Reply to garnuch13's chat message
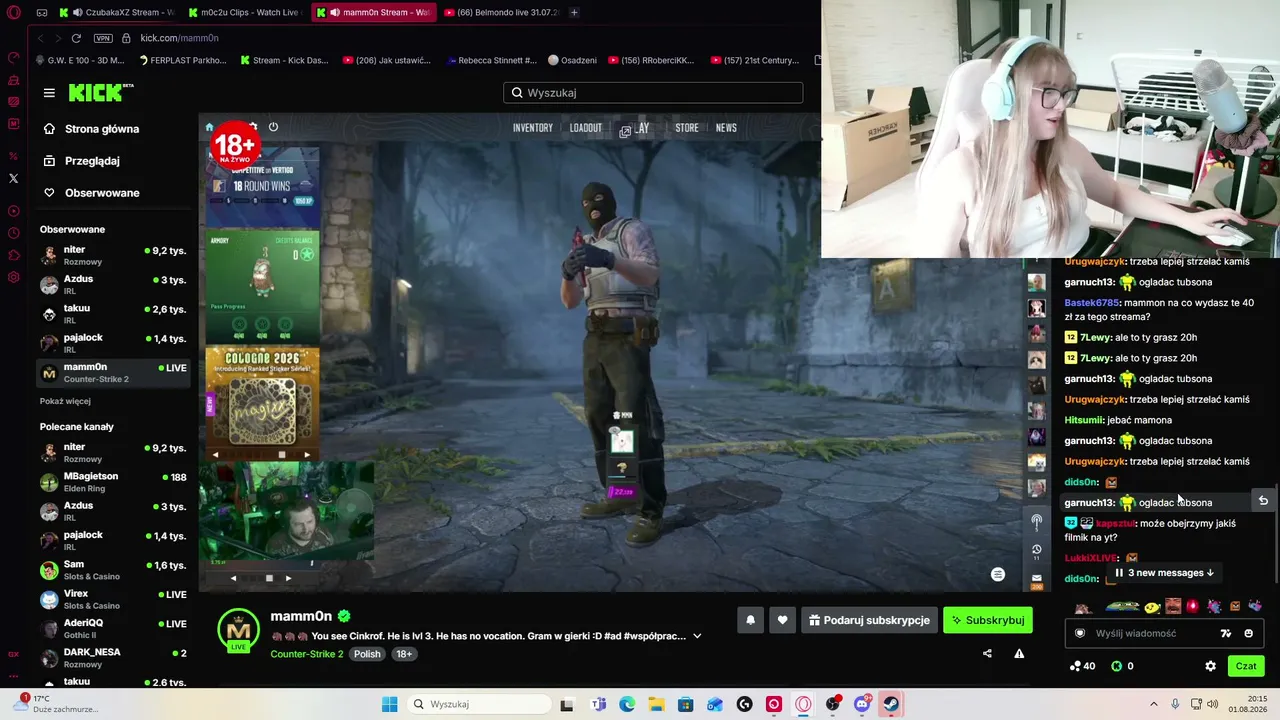 1263,500
